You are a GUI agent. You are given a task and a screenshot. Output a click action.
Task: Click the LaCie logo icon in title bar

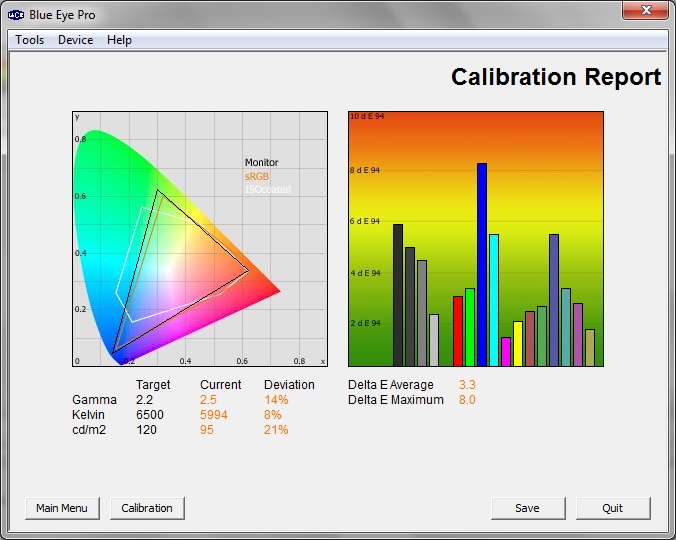point(16,15)
